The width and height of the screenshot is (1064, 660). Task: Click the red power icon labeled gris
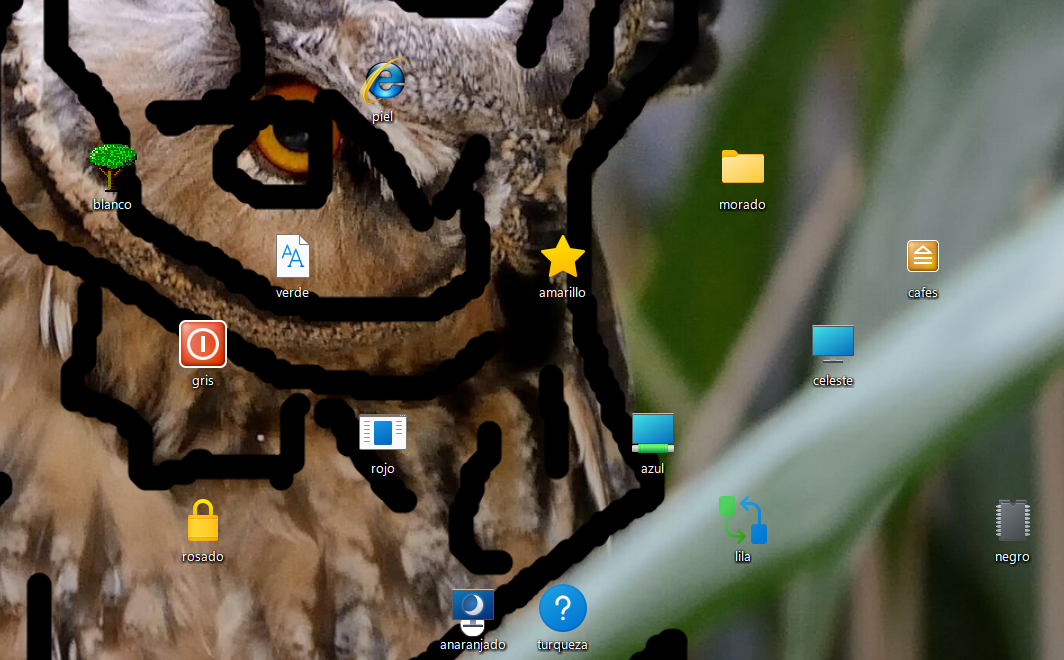tap(203, 344)
